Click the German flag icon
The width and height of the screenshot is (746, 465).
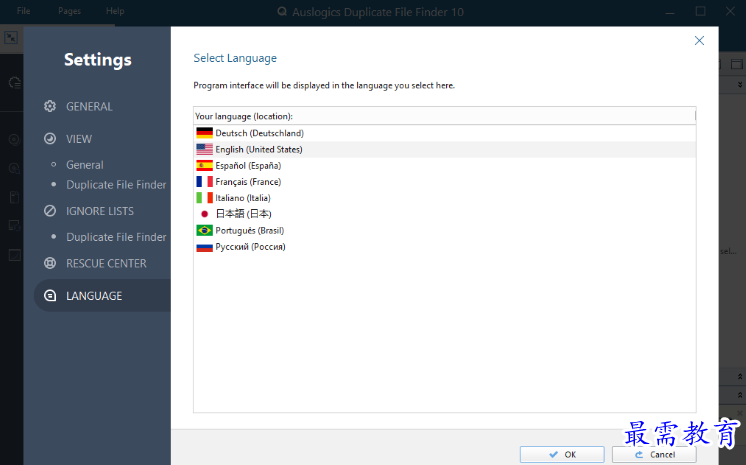(x=205, y=133)
